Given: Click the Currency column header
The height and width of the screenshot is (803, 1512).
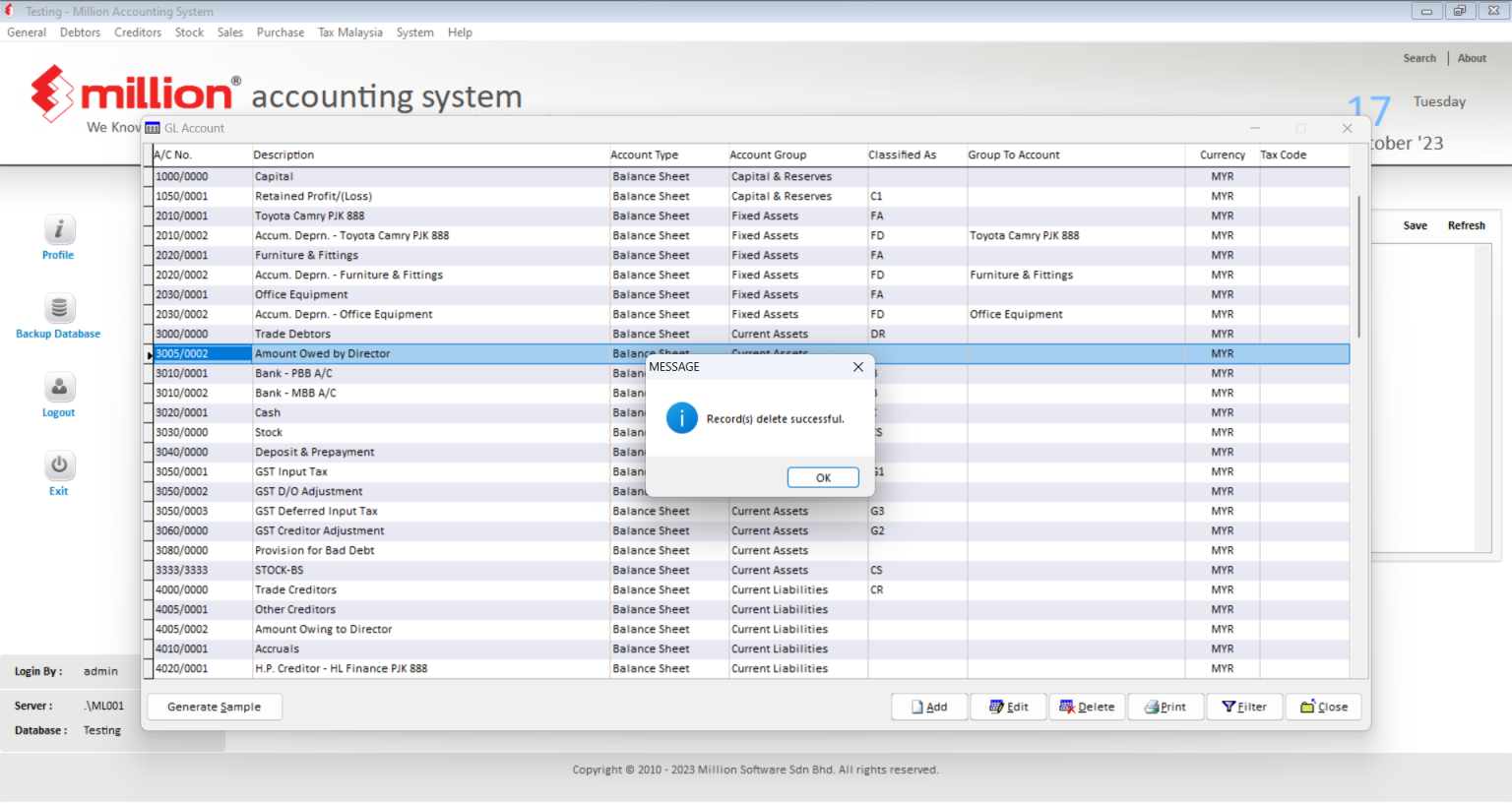Looking at the screenshot, I should [1222, 154].
